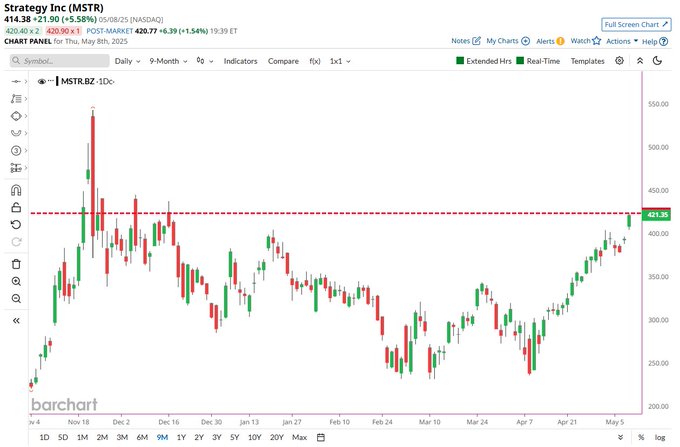Open the 9-Month period dropdown
This screenshot has width=680, height=447.
pos(168,61)
